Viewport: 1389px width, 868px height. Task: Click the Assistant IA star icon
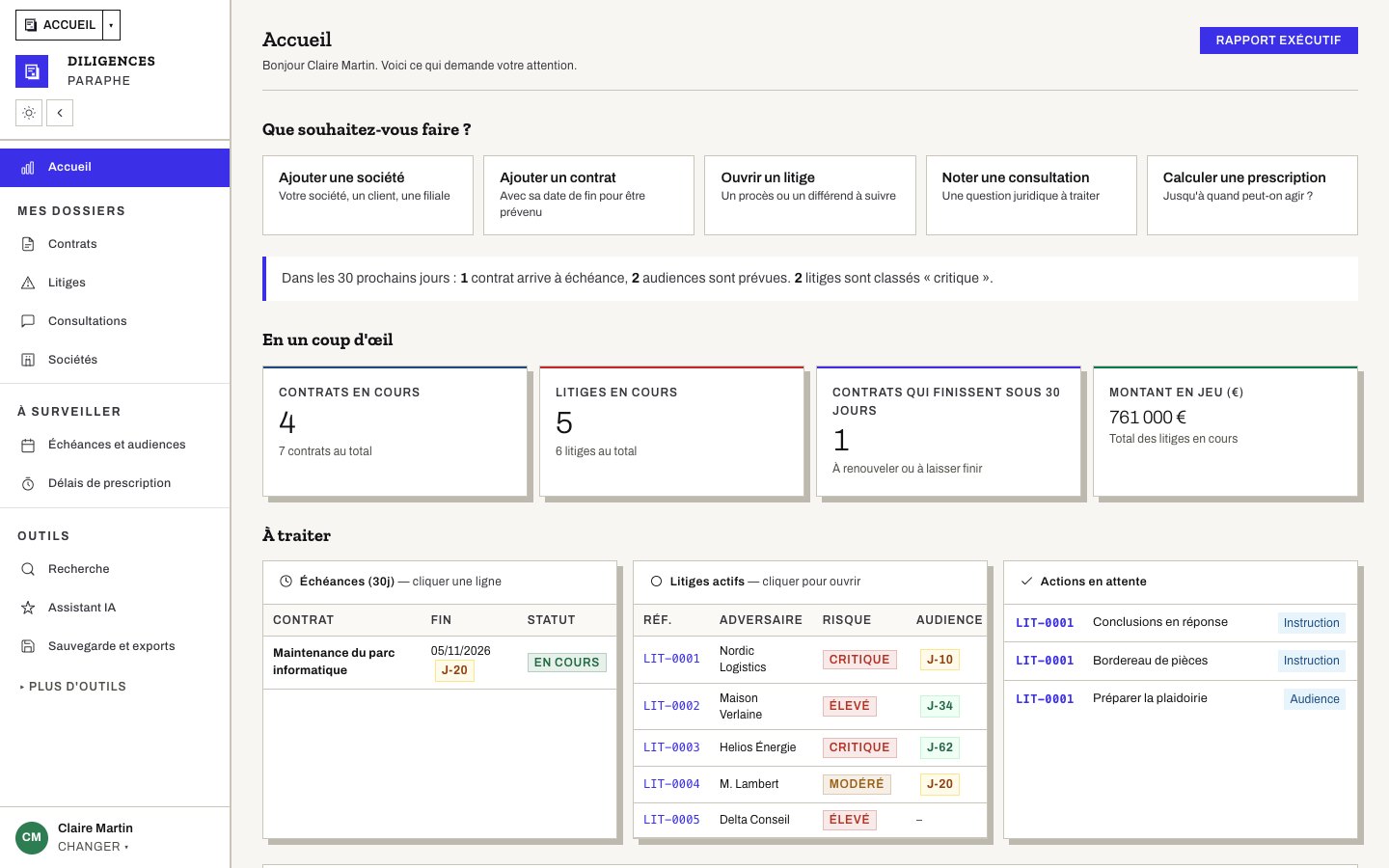pyautogui.click(x=28, y=608)
